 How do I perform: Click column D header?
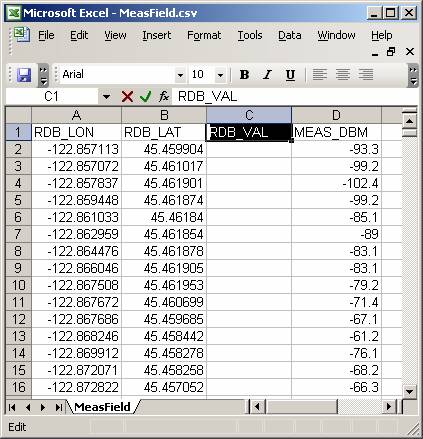tap(336, 115)
